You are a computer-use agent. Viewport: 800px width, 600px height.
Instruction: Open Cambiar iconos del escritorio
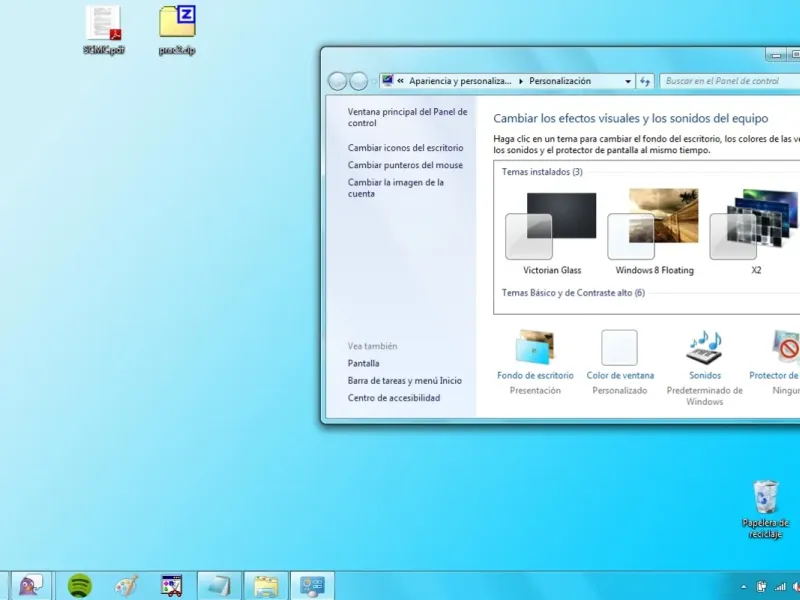coord(406,147)
